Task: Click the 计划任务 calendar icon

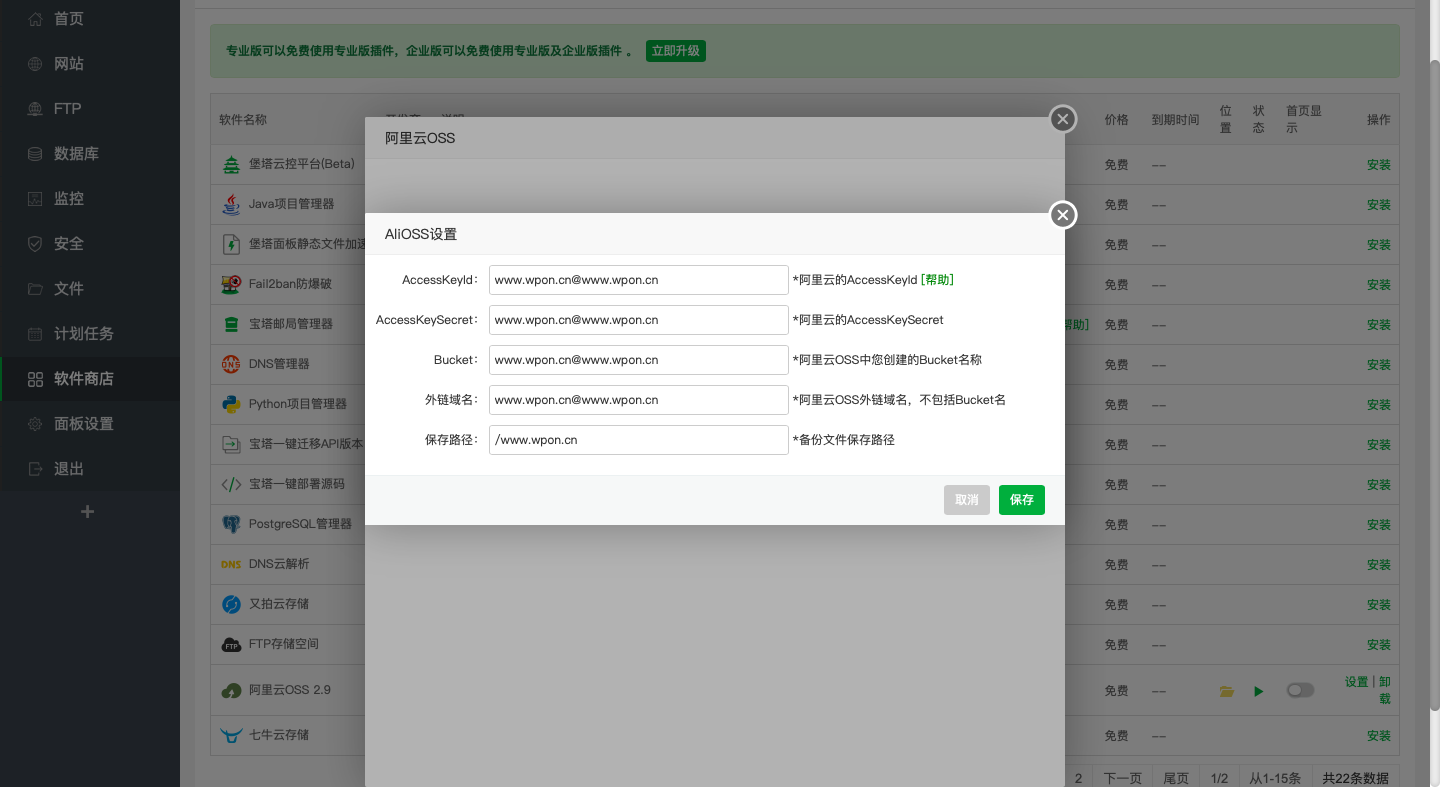Action: [x=35, y=334]
